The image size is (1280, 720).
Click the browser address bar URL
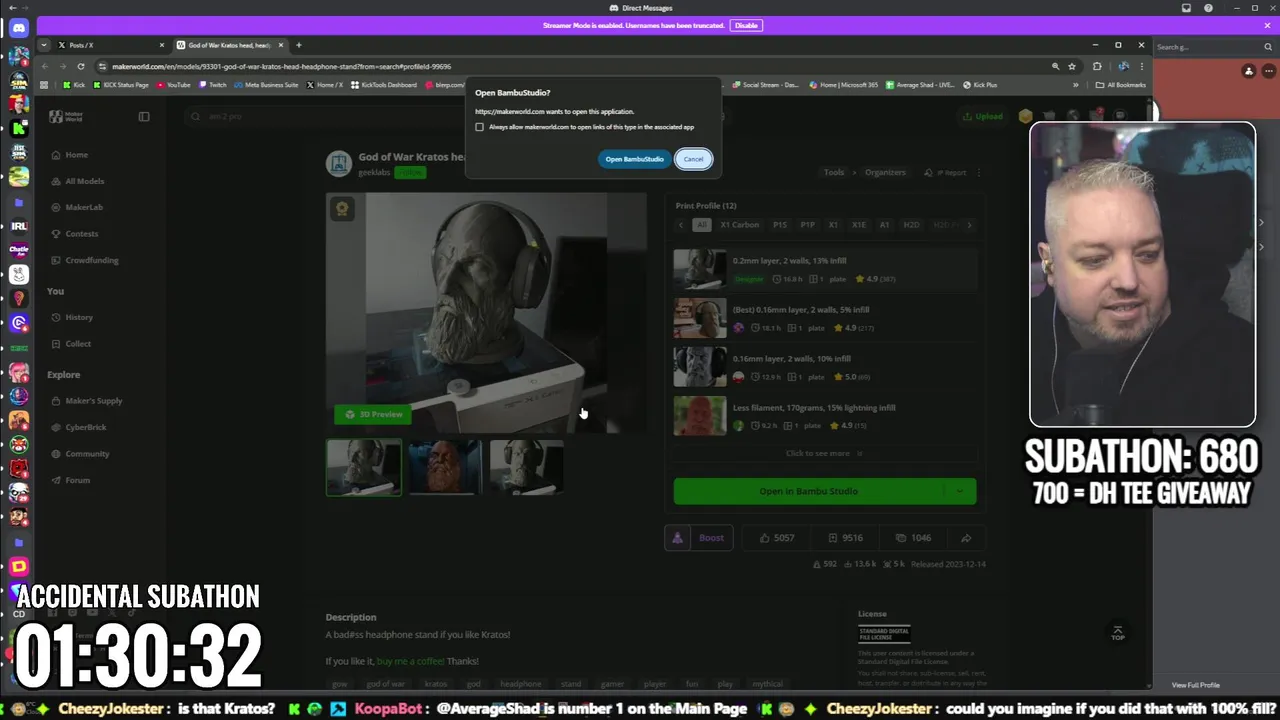(x=282, y=66)
